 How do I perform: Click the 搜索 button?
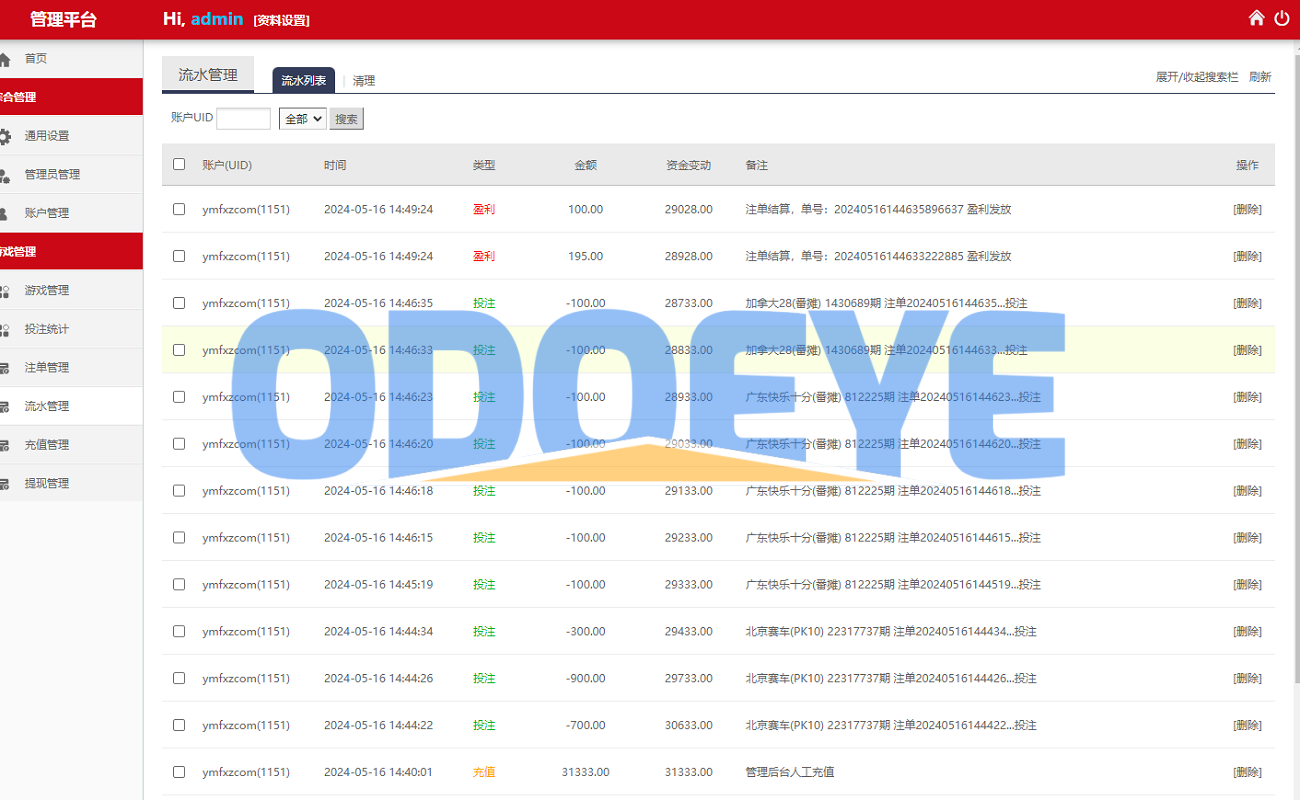coord(346,119)
